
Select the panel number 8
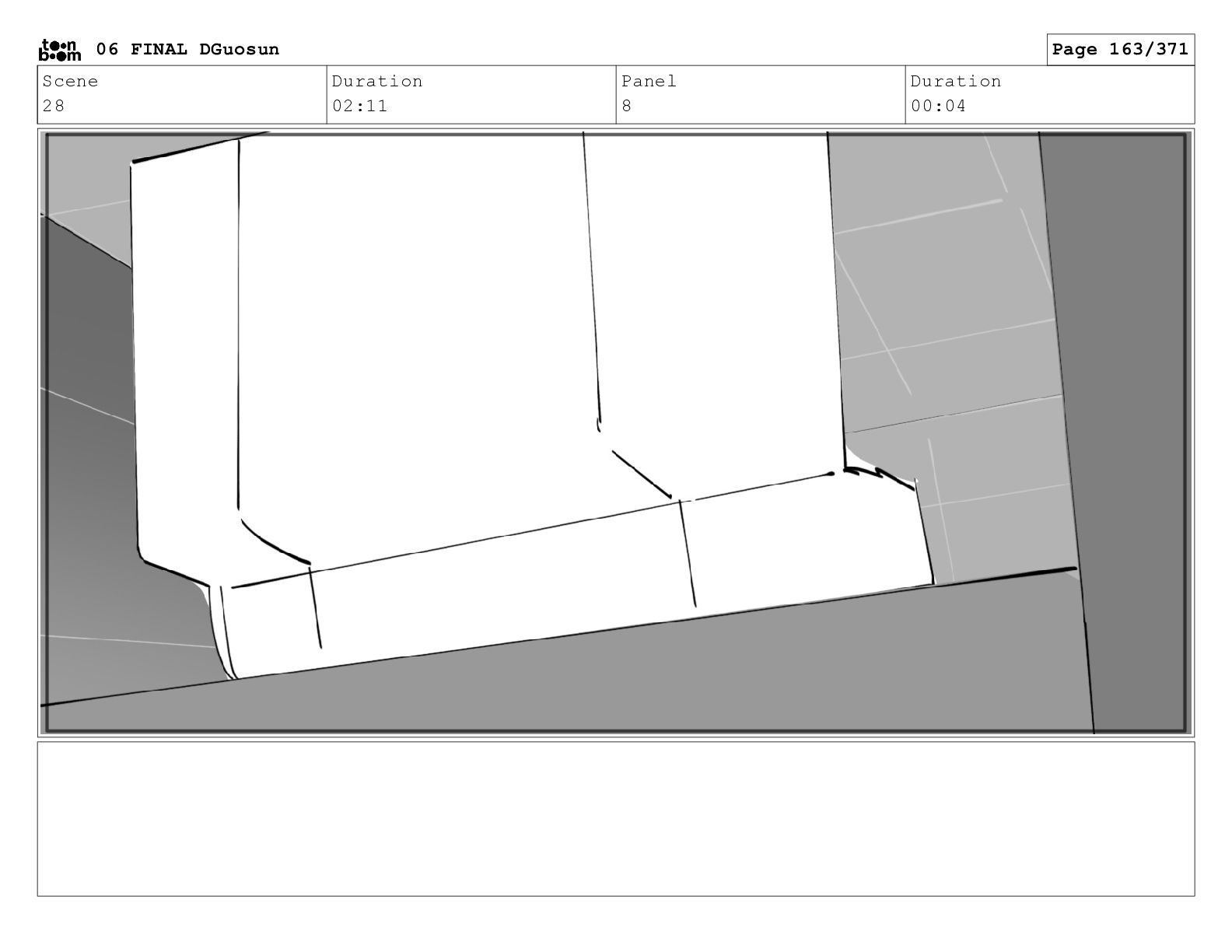point(627,106)
